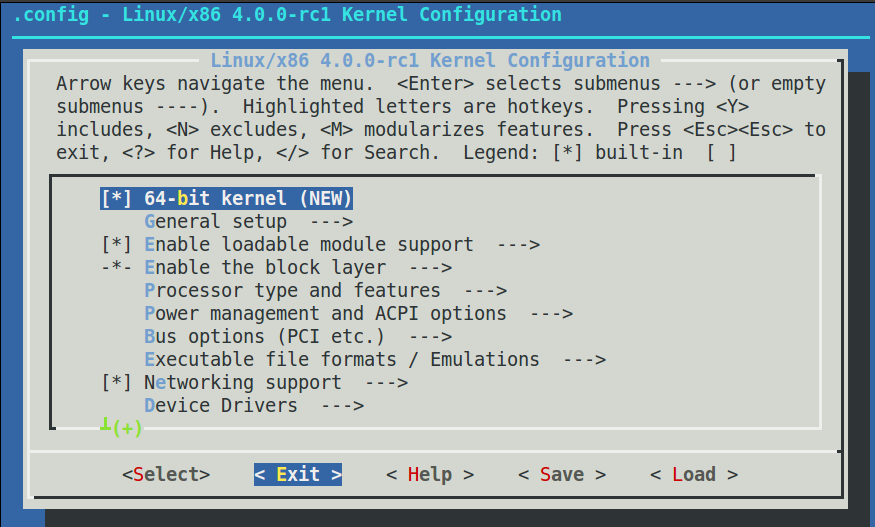Open Processor type and features submenu
The width and height of the screenshot is (875, 527).
tap(292, 290)
